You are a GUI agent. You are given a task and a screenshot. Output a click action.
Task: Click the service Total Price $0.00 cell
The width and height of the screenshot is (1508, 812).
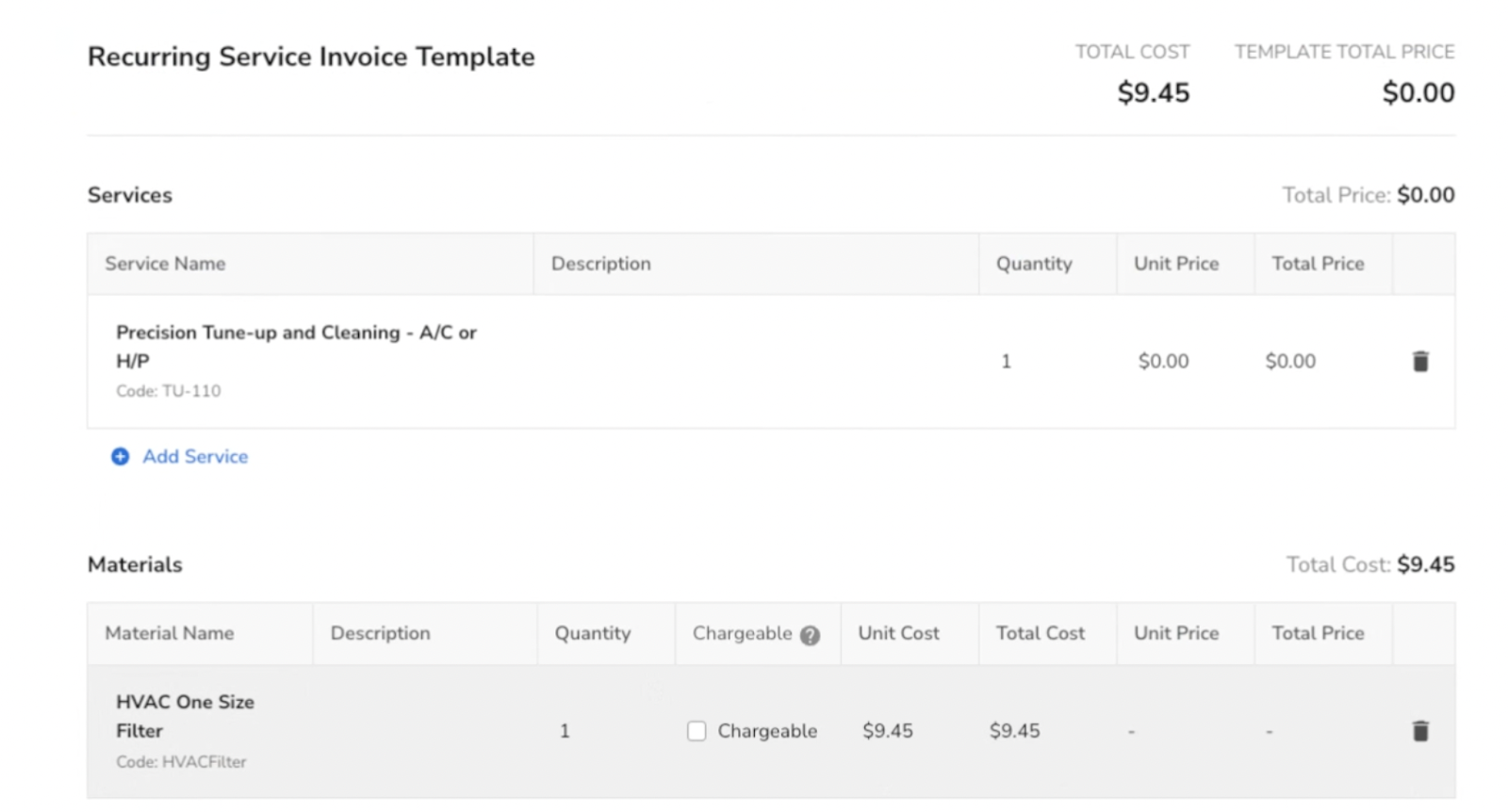click(1290, 362)
